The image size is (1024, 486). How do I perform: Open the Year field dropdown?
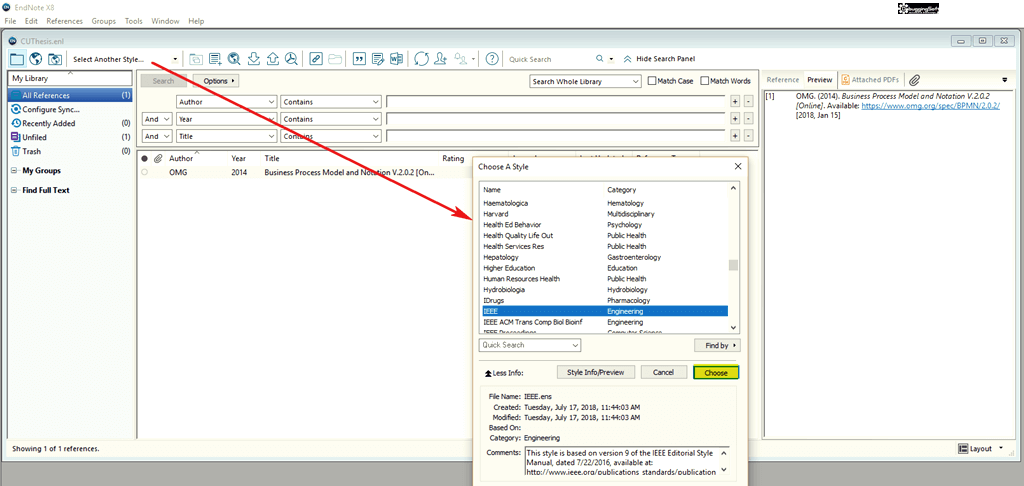[x=227, y=120]
